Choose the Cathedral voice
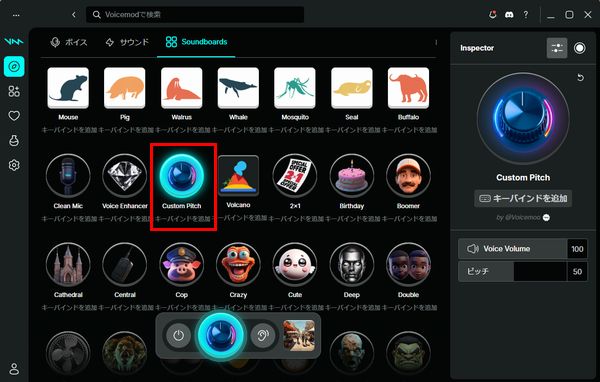The height and width of the screenshot is (382, 600). (68, 264)
